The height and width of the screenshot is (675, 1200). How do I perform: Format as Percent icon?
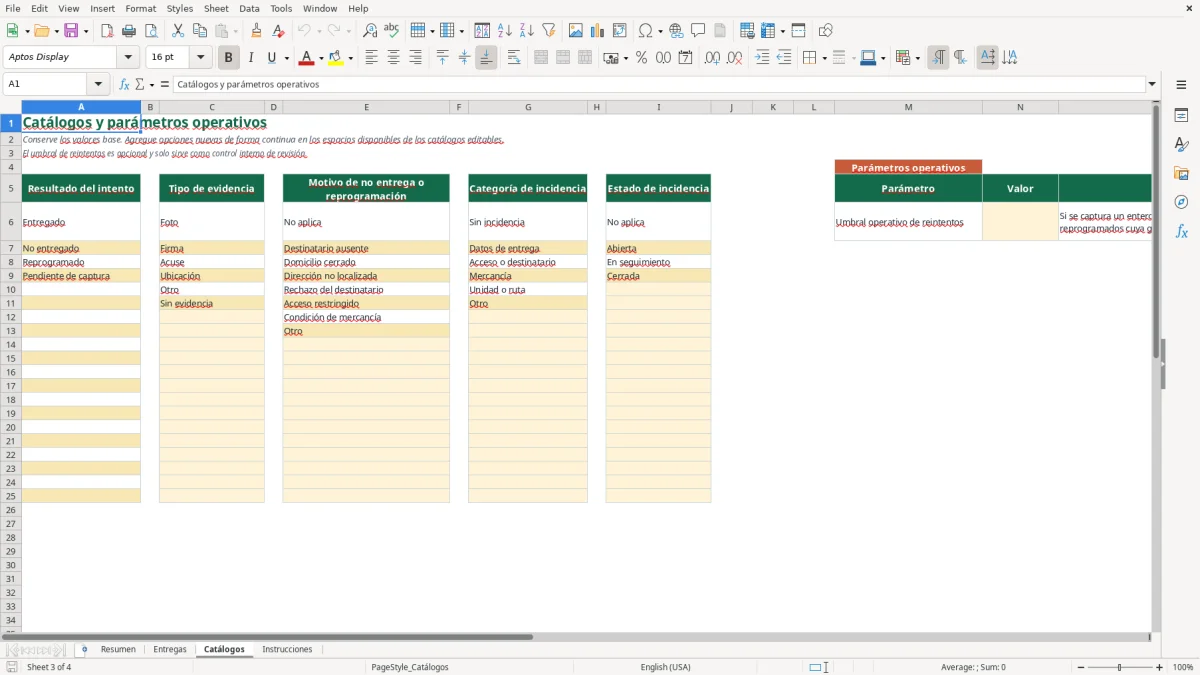coord(642,58)
